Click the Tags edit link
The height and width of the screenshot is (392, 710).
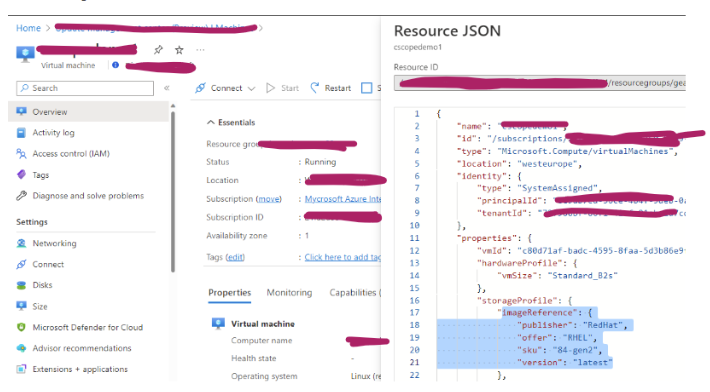235,257
